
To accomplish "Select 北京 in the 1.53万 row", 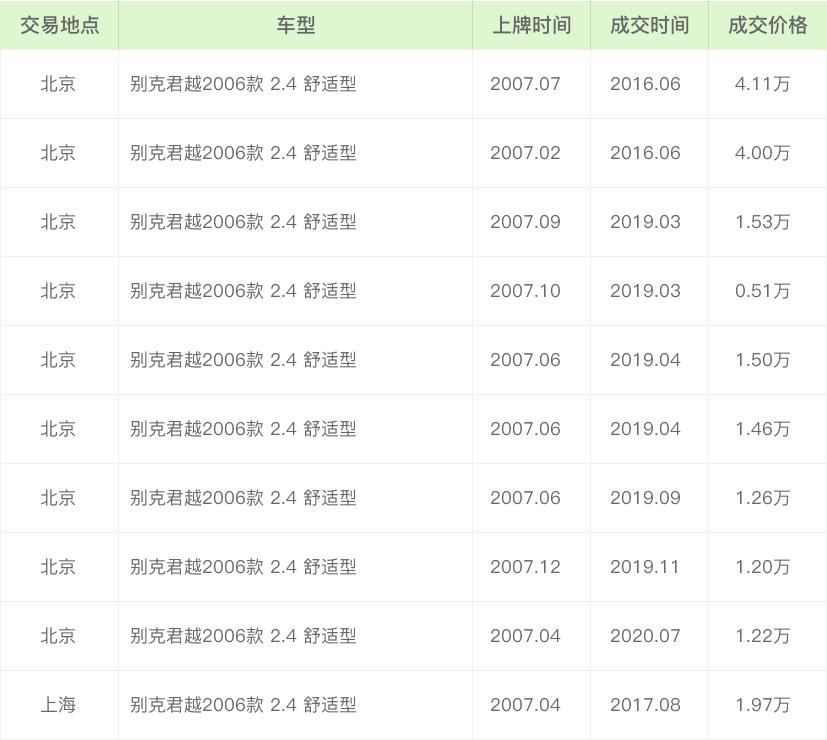I will click(59, 222).
